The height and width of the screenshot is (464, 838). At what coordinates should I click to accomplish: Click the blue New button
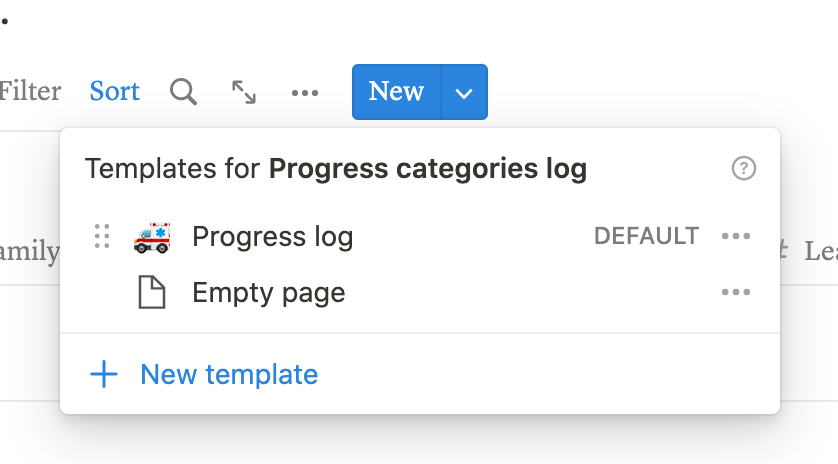pos(396,92)
